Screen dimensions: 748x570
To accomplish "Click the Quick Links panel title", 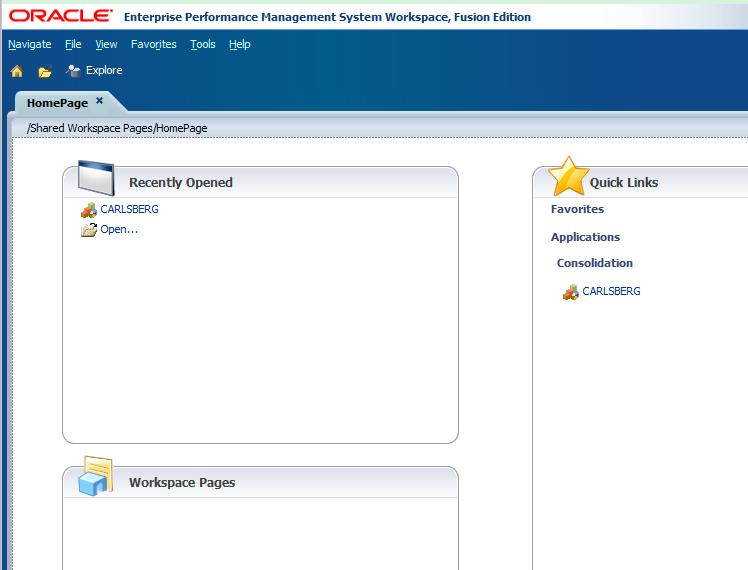I will click(623, 183).
